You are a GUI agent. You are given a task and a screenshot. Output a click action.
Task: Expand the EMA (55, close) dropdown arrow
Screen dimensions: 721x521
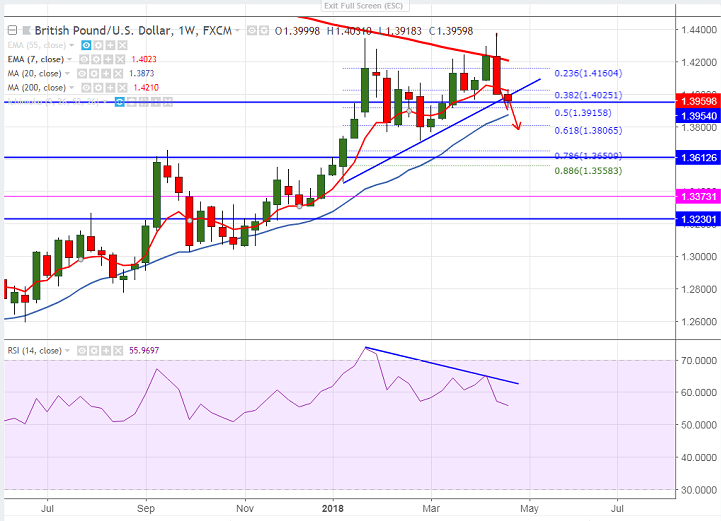coord(71,45)
